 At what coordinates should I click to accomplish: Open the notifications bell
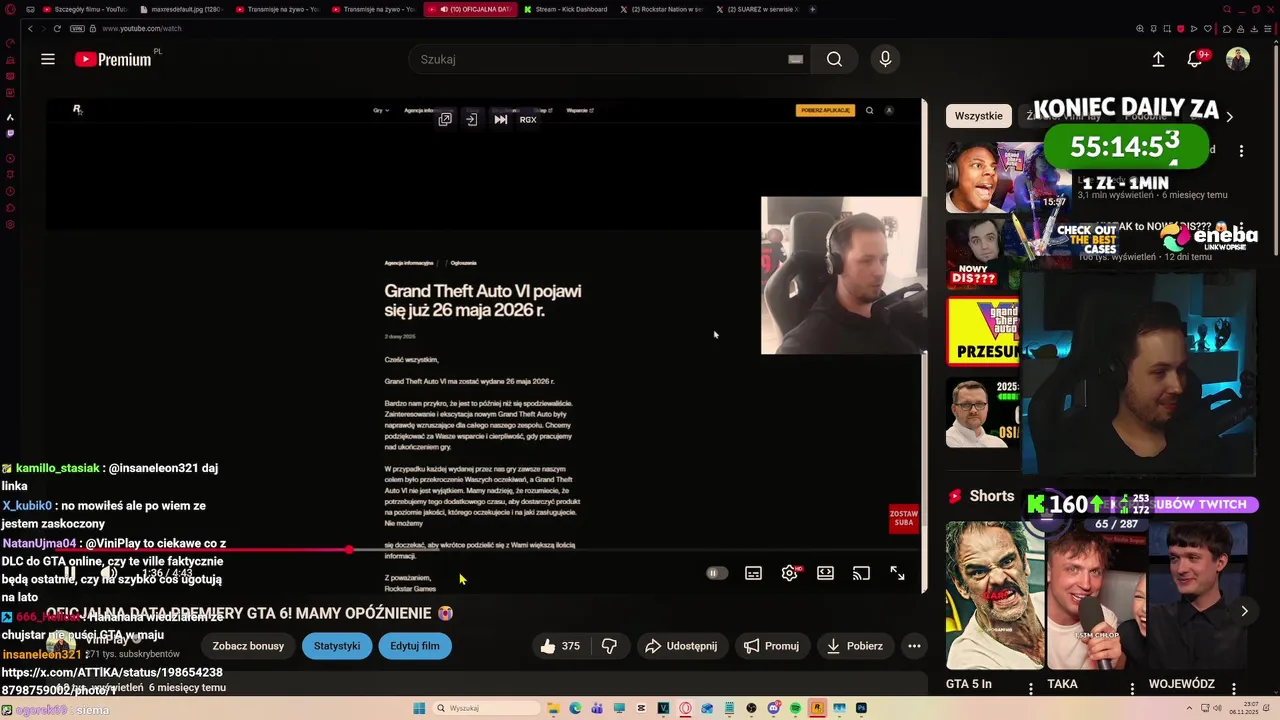1195,59
